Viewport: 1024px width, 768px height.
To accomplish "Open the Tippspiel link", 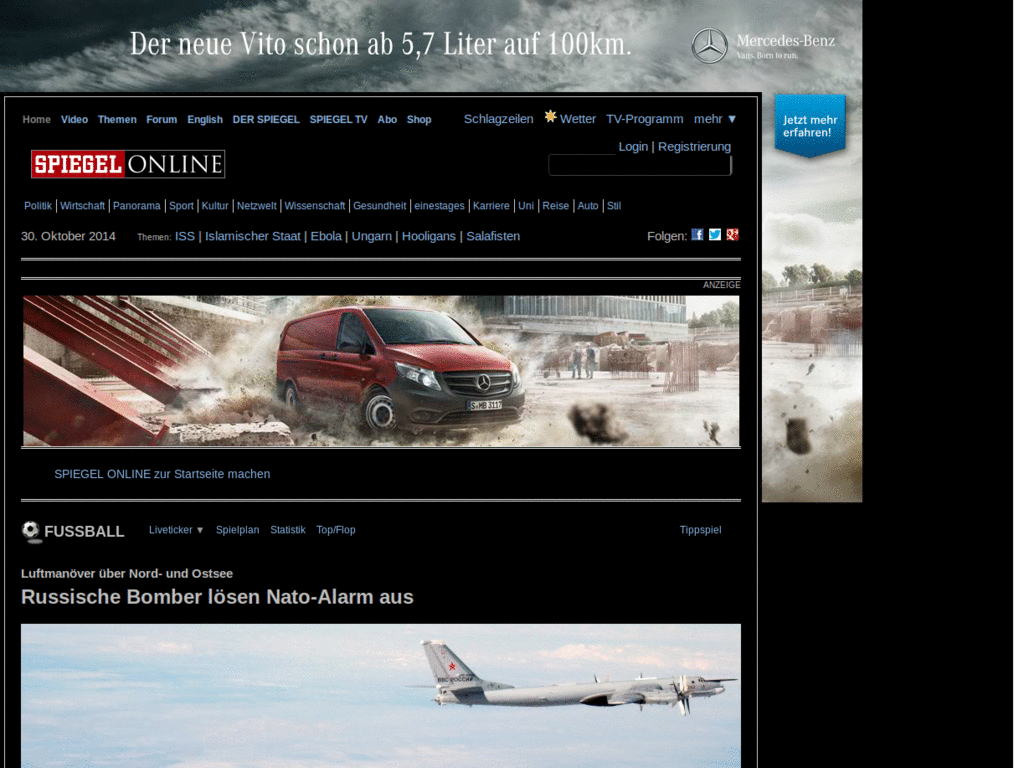I will (x=701, y=530).
